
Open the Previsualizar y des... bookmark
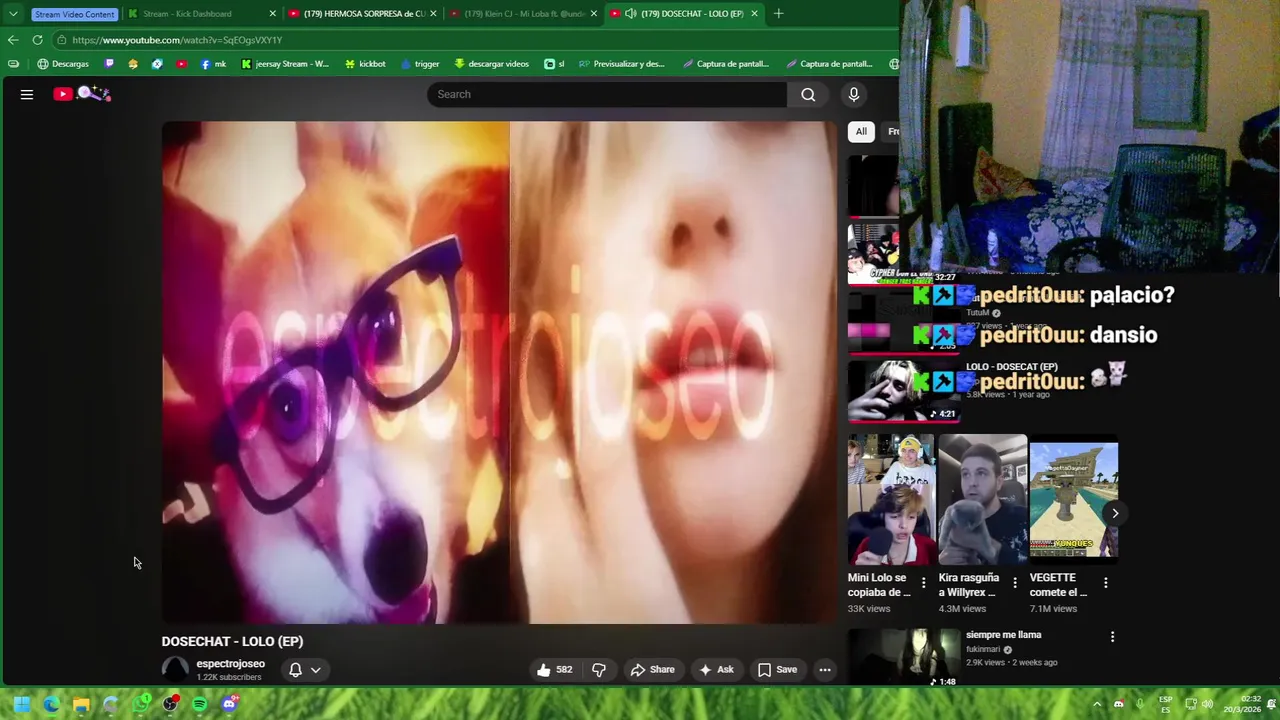[621, 64]
